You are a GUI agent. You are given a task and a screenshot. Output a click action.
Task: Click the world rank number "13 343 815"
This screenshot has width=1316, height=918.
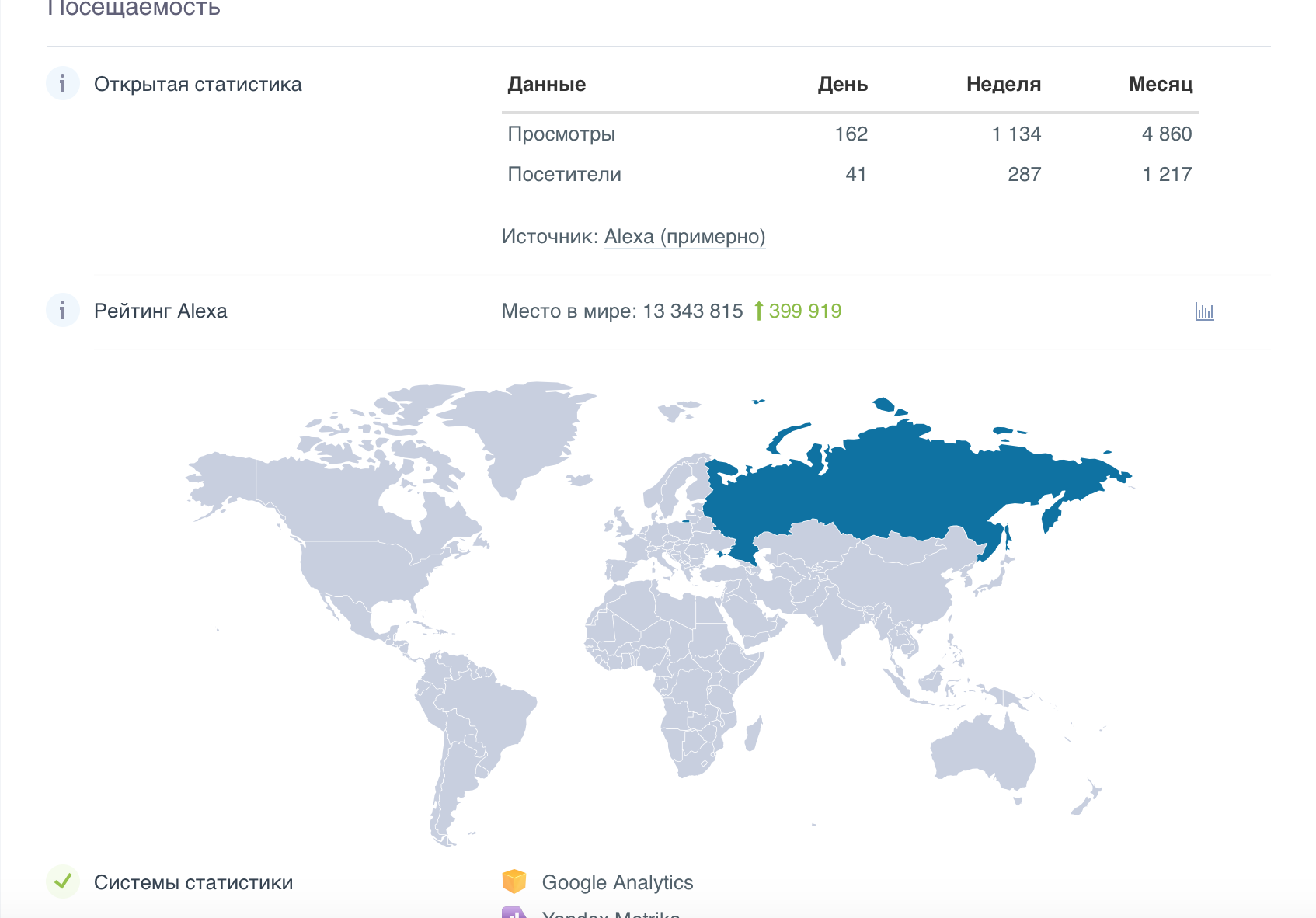coord(694,311)
